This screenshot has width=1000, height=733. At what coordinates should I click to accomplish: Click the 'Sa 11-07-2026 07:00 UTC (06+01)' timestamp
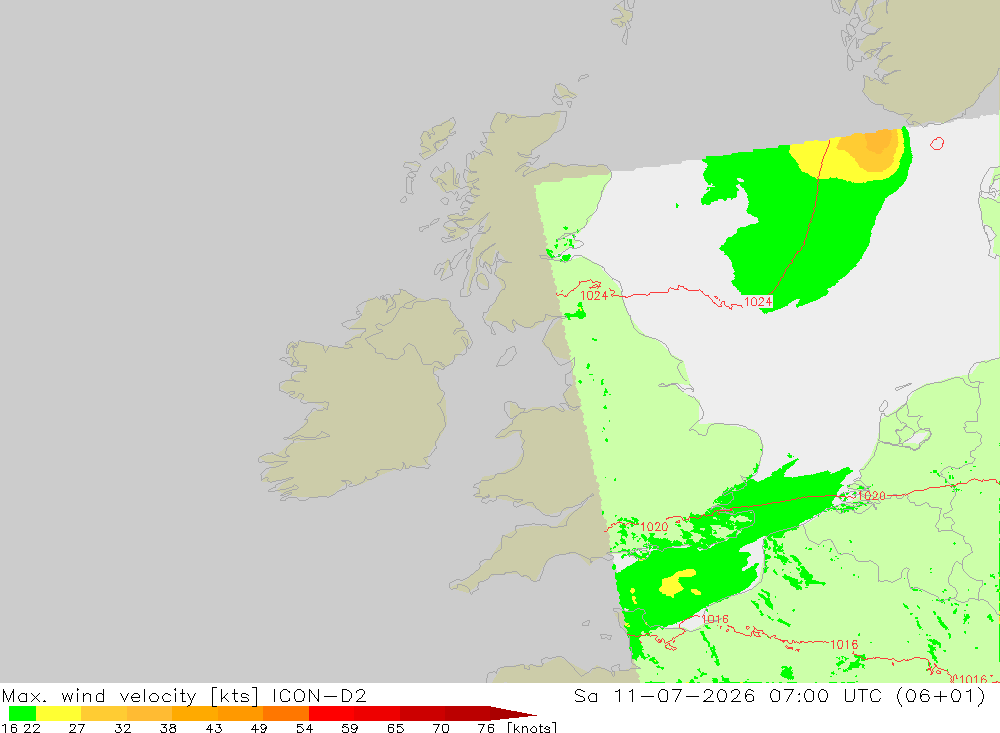coord(779,695)
